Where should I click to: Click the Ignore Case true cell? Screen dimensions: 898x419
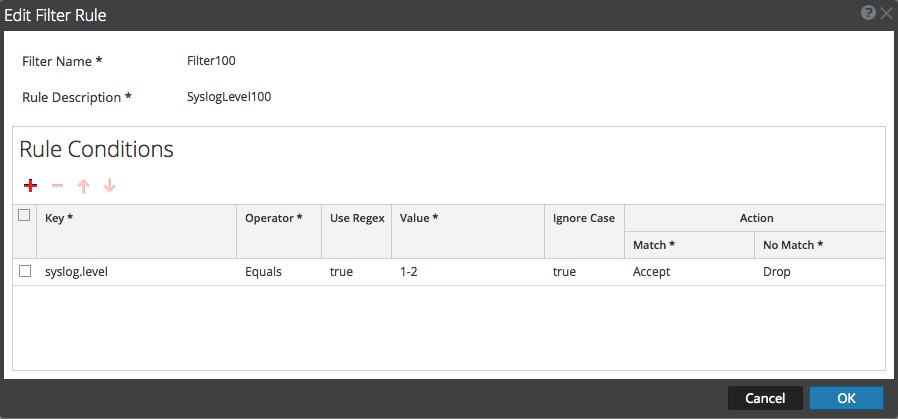tap(564, 271)
